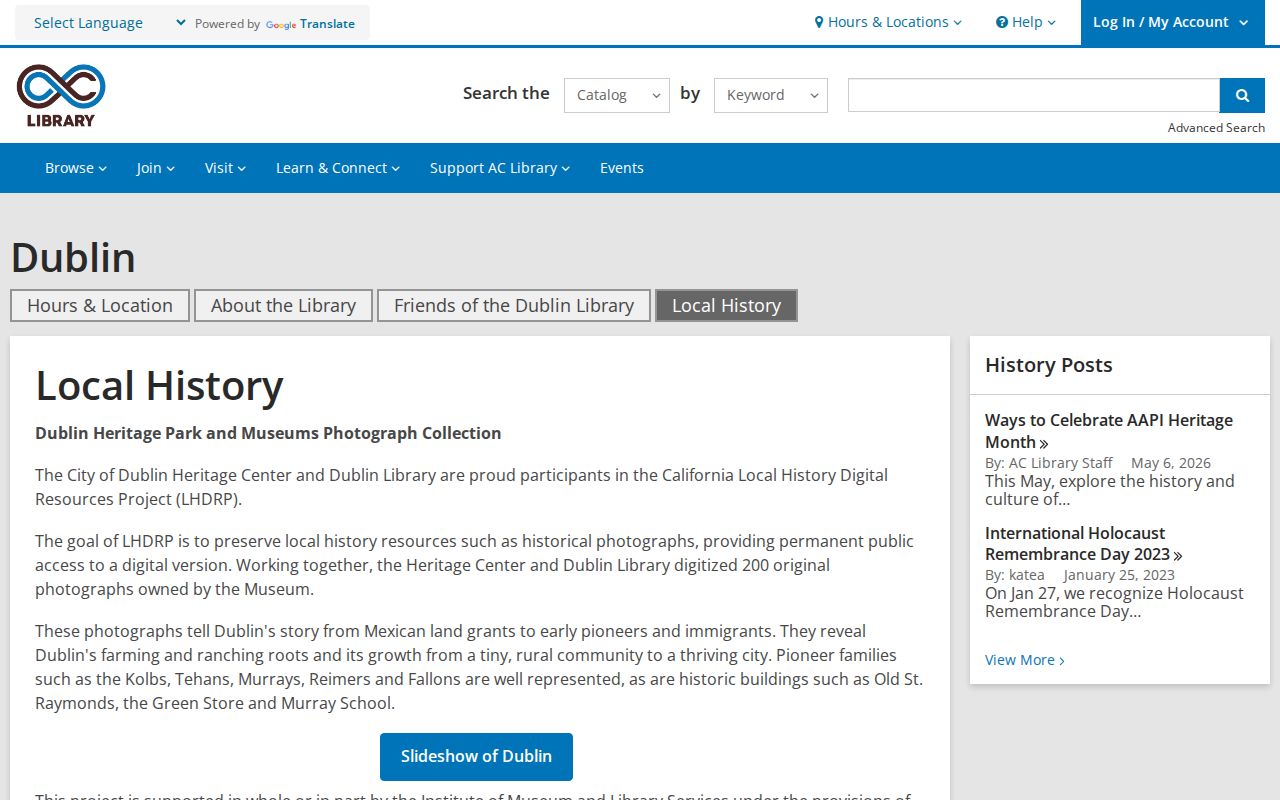Launch the Slideshow of Dublin button
The height and width of the screenshot is (800, 1280).
click(x=476, y=757)
